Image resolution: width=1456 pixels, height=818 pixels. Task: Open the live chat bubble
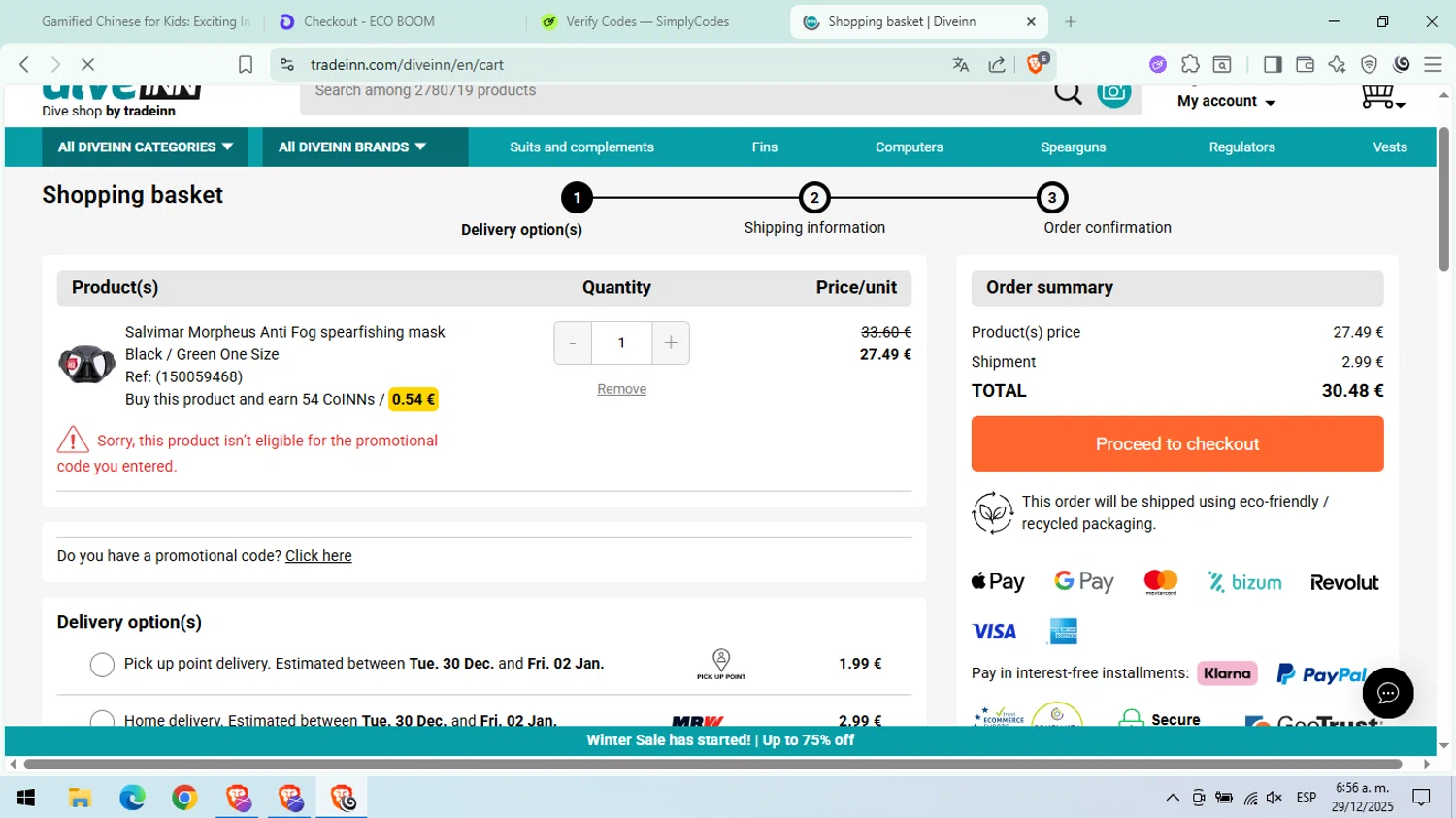pyautogui.click(x=1388, y=693)
